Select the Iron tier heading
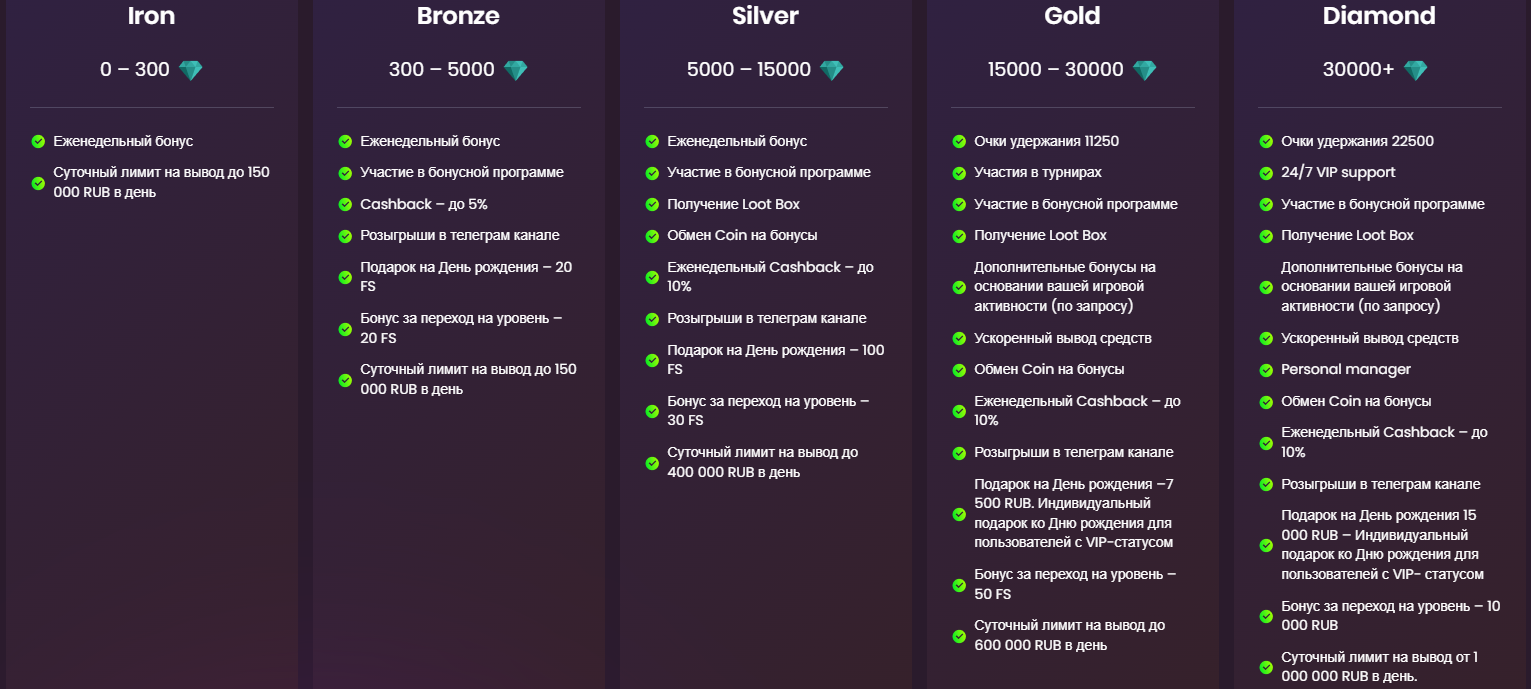1531x689 pixels. click(x=152, y=16)
